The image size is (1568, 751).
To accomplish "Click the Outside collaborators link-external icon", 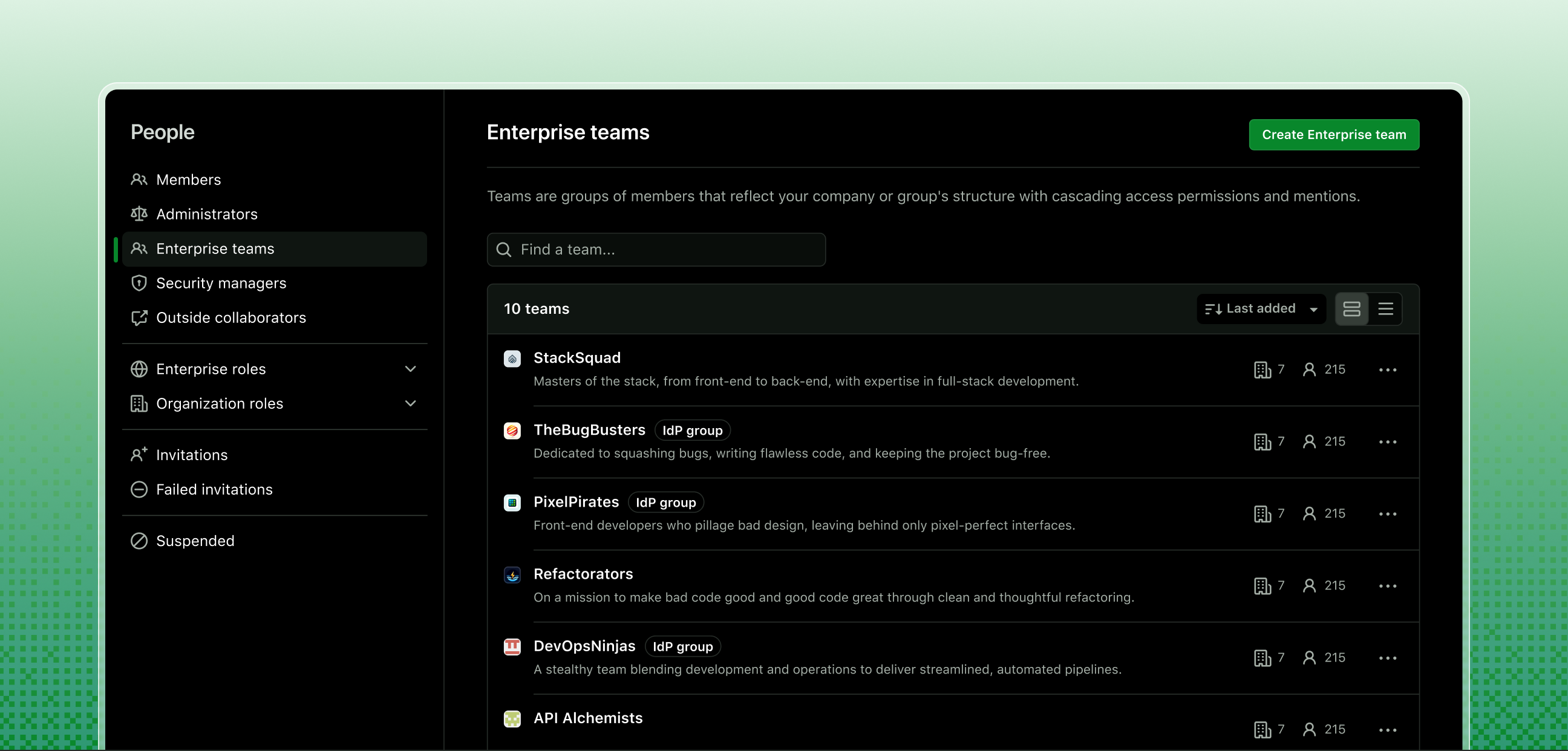I will point(139,317).
